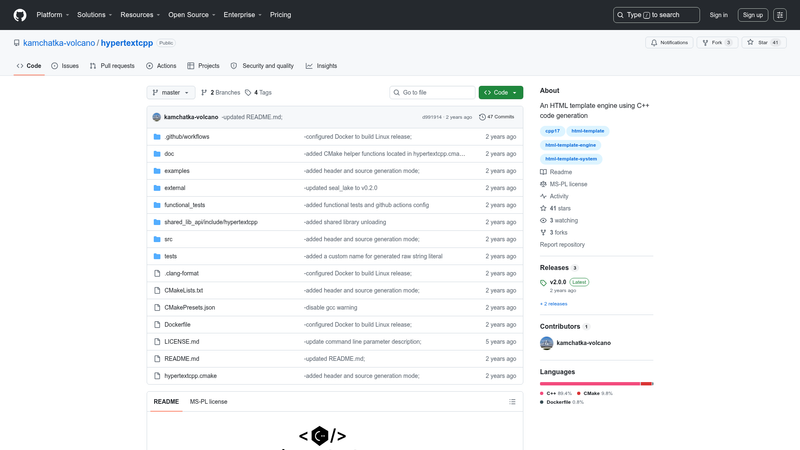This screenshot has width=800, height=450.
Task: Open the green Code dropdown button
Action: tap(501, 92)
